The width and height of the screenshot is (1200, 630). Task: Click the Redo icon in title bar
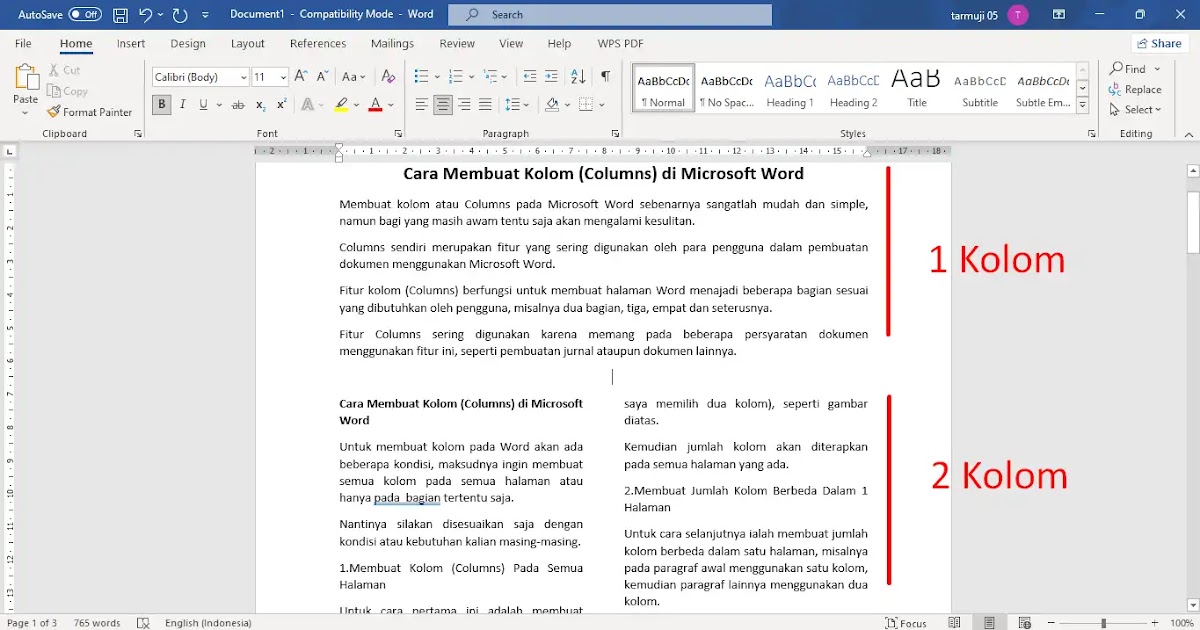[x=180, y=15]
